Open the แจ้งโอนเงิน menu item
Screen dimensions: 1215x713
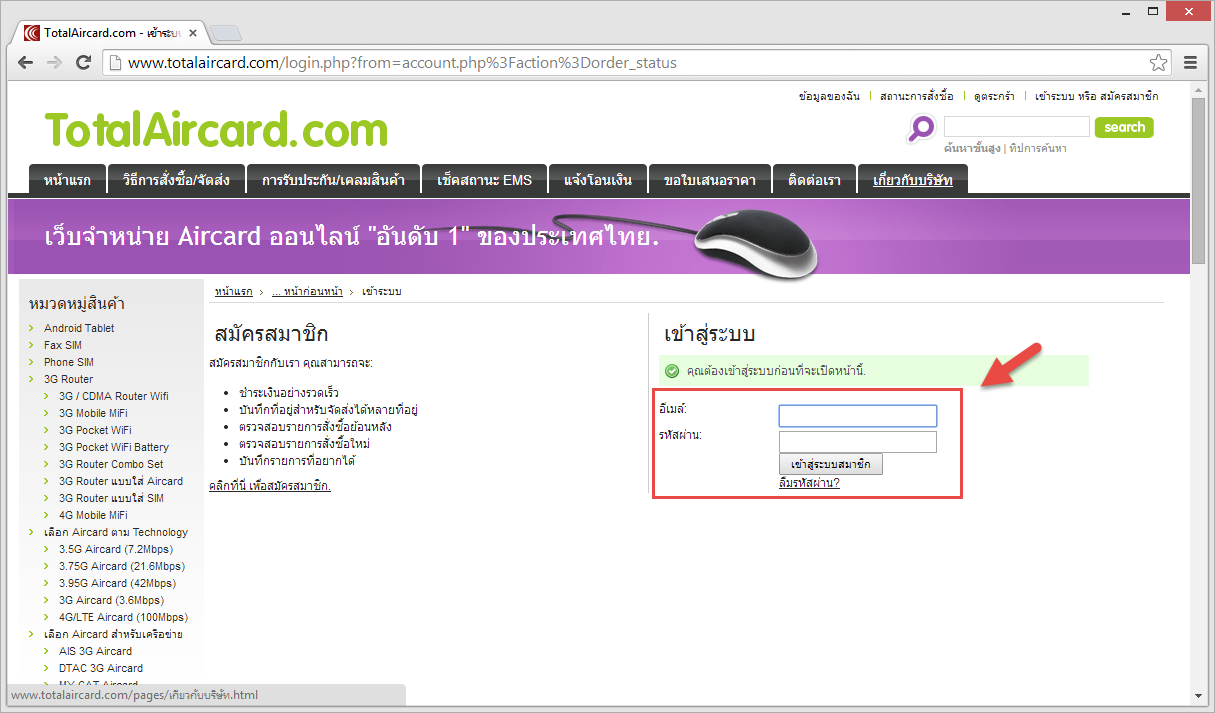click(598, 180)
